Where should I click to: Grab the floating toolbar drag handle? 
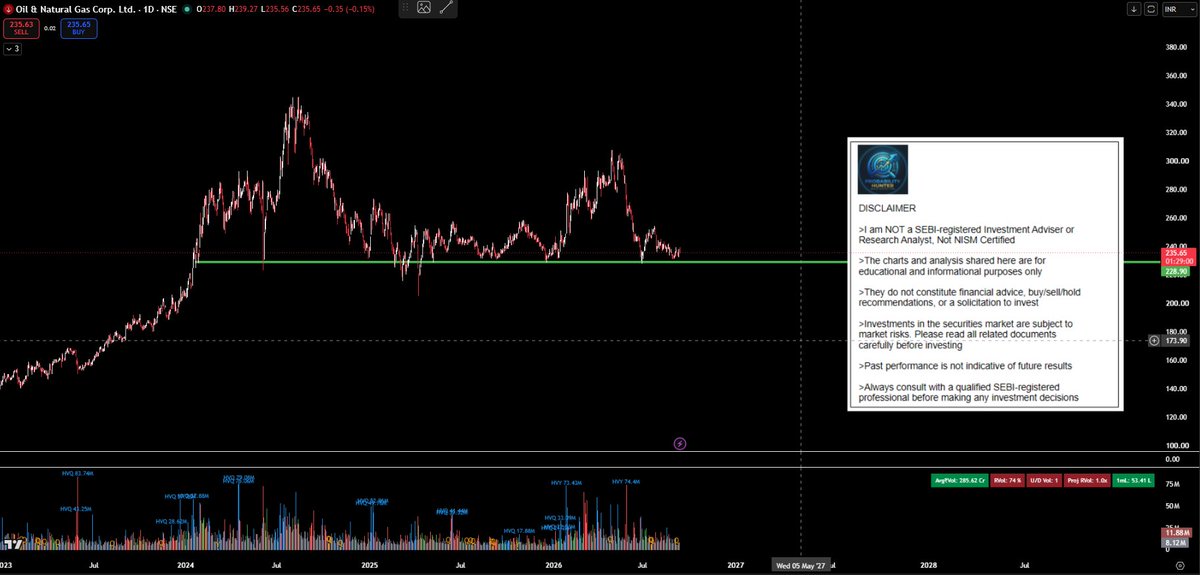pyautogui.click(x=404, y=8)
